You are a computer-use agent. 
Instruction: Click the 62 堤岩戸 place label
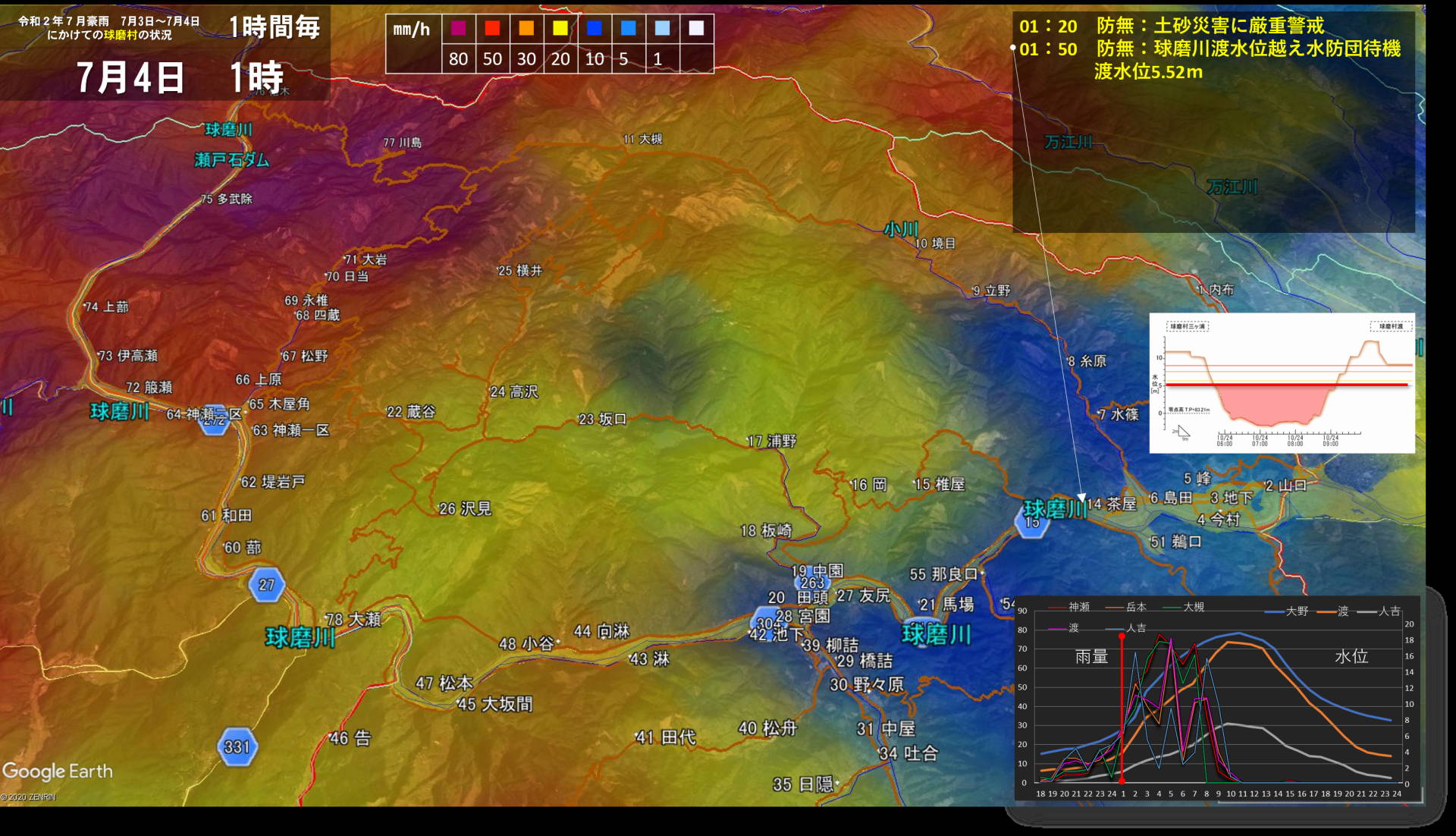(273, 482)
